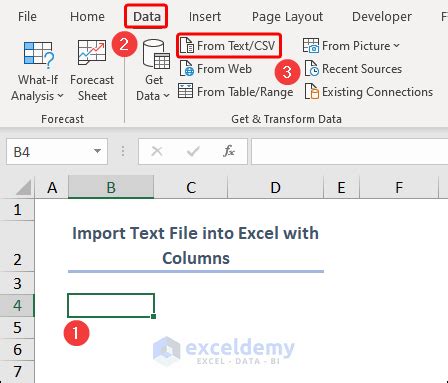
Task: Select column C header
Action: point(191,187)
